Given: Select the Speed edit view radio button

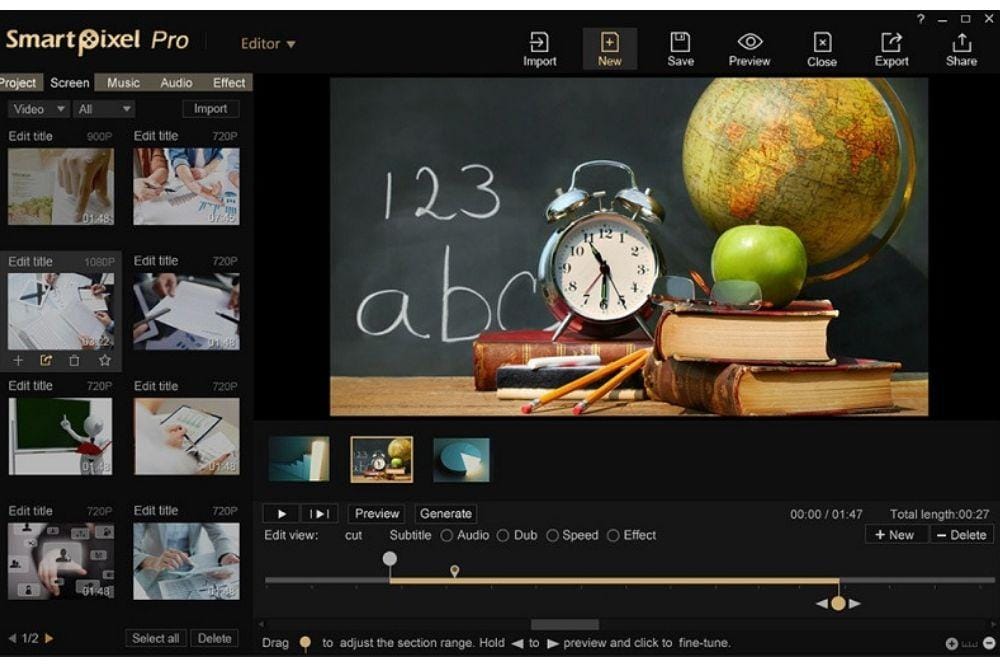Looking at the screenshot, I should tap(552, 536).
